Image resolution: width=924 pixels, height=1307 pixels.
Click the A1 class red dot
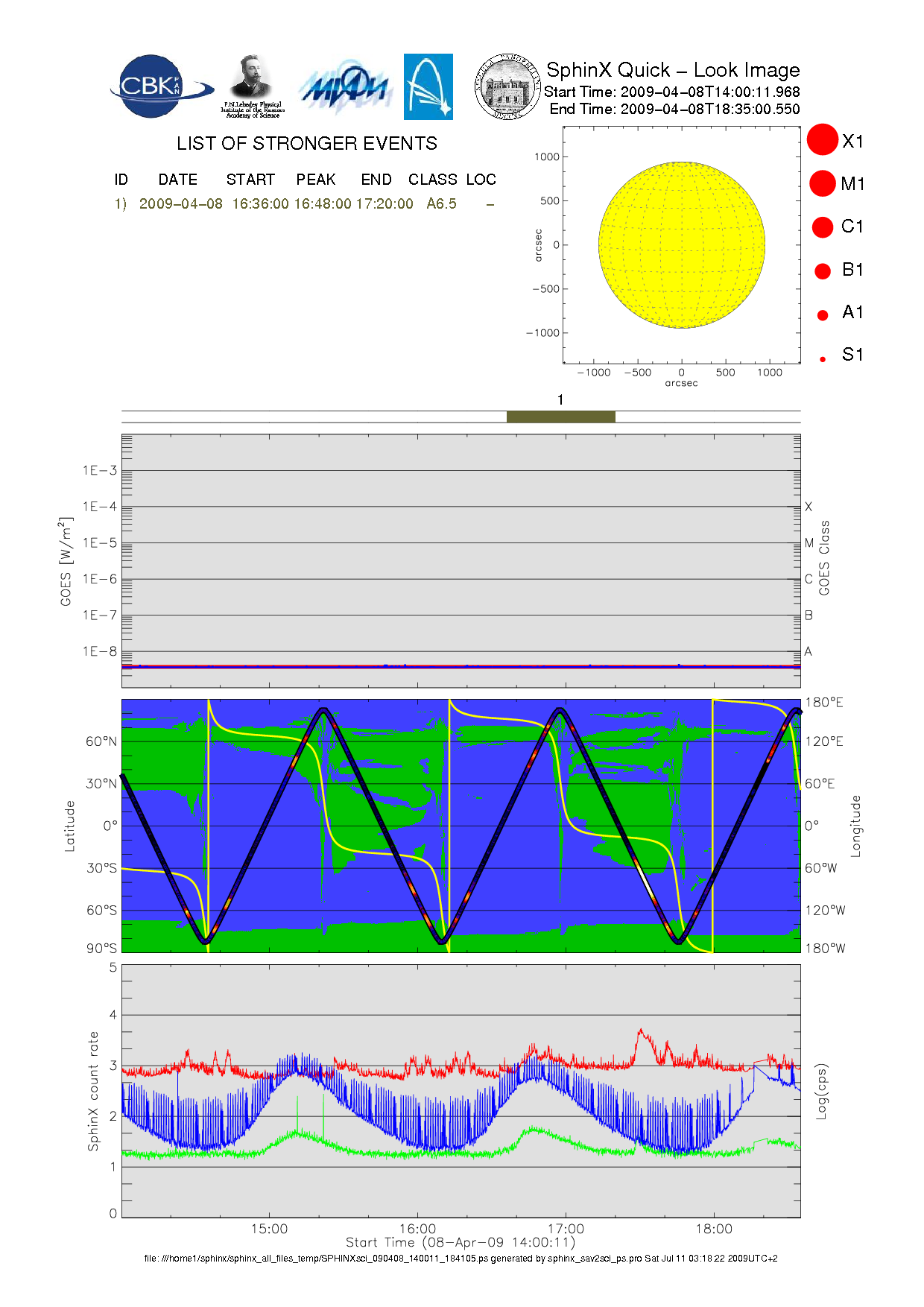click(823, 314)
